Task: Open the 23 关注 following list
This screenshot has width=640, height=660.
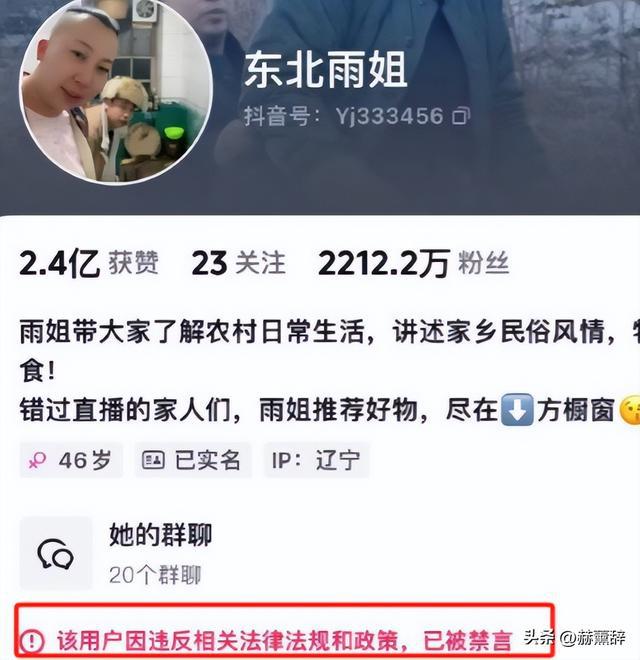Action: point(238,264)
